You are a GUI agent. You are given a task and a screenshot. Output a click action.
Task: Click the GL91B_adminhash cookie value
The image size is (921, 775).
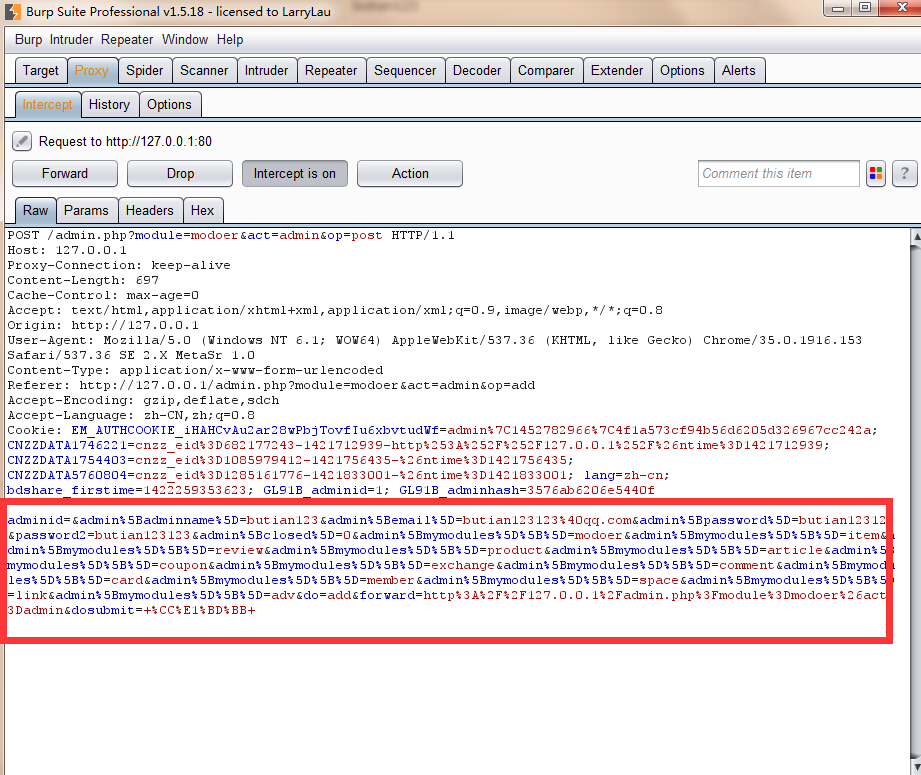click(590, 490)
